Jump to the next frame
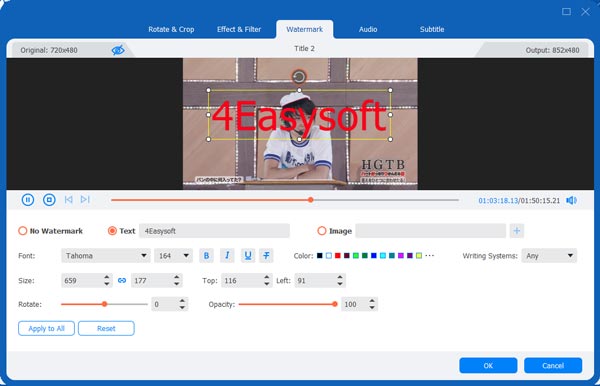This screenshot has width=600, height=386. click(x=85, y=200)
